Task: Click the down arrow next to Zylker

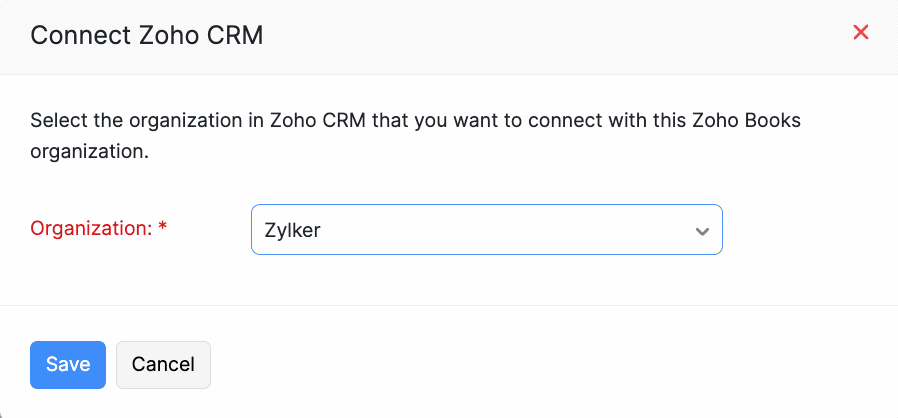Action: [x=702, y=231]
